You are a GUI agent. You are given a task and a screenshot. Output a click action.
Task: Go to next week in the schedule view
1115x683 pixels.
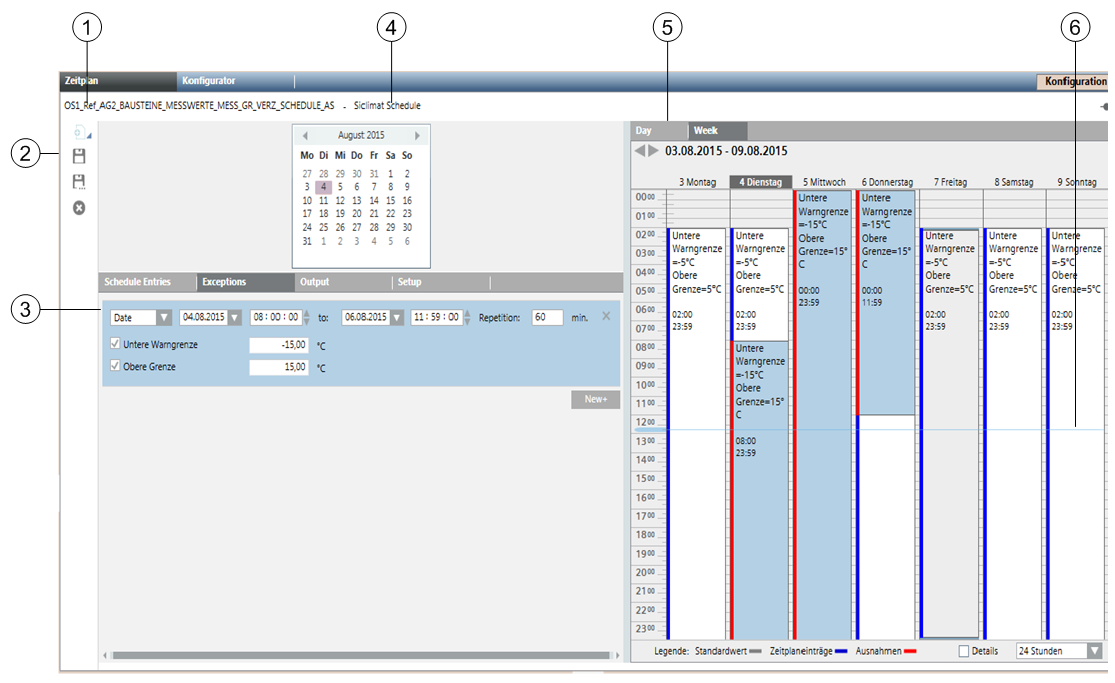click(x=654, y=151)
